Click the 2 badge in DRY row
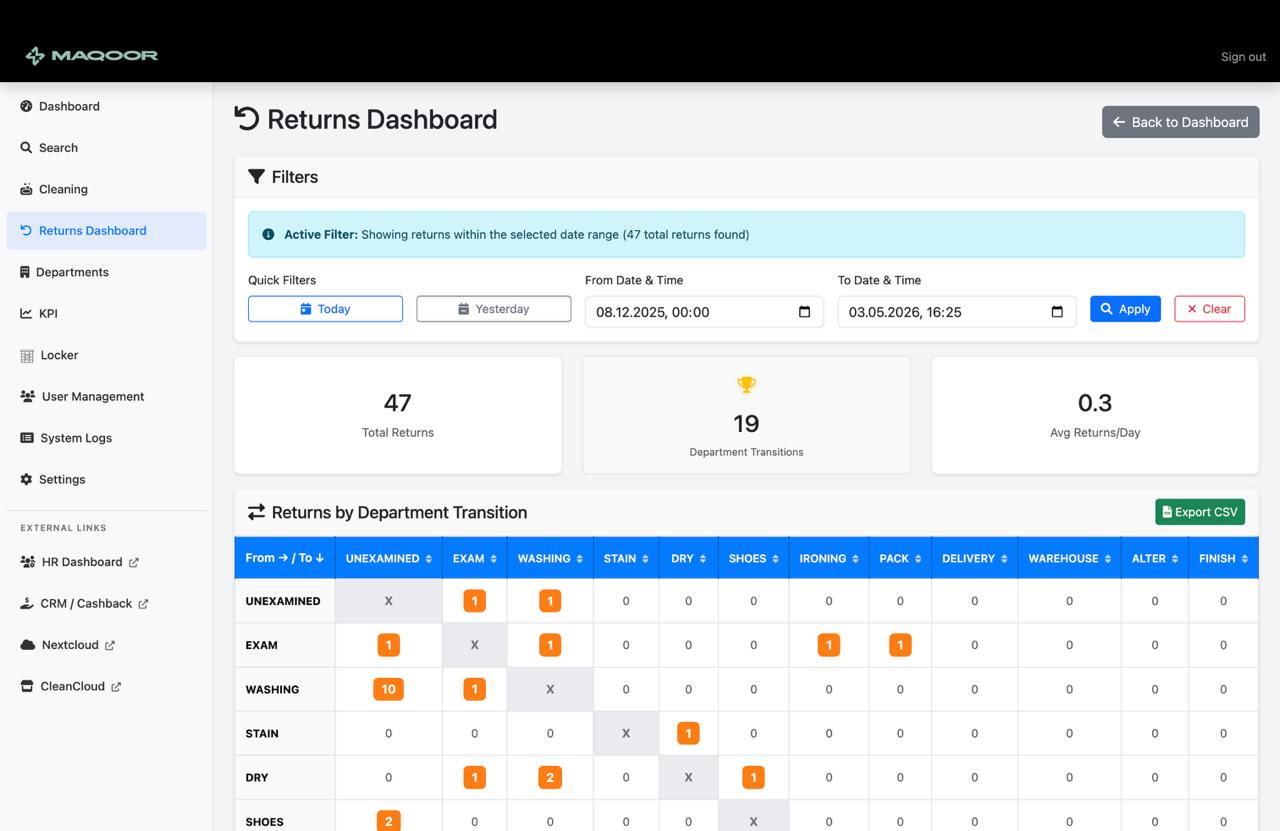Viewport: 1280px width, 831px height. (550, 777)
